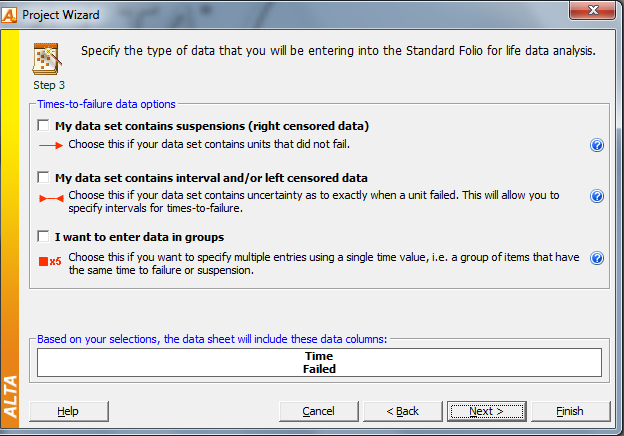Complete the wizard with Finish
Image resolution: width=624 pixels, height=436 pixels.
click(x=570, y=411)
